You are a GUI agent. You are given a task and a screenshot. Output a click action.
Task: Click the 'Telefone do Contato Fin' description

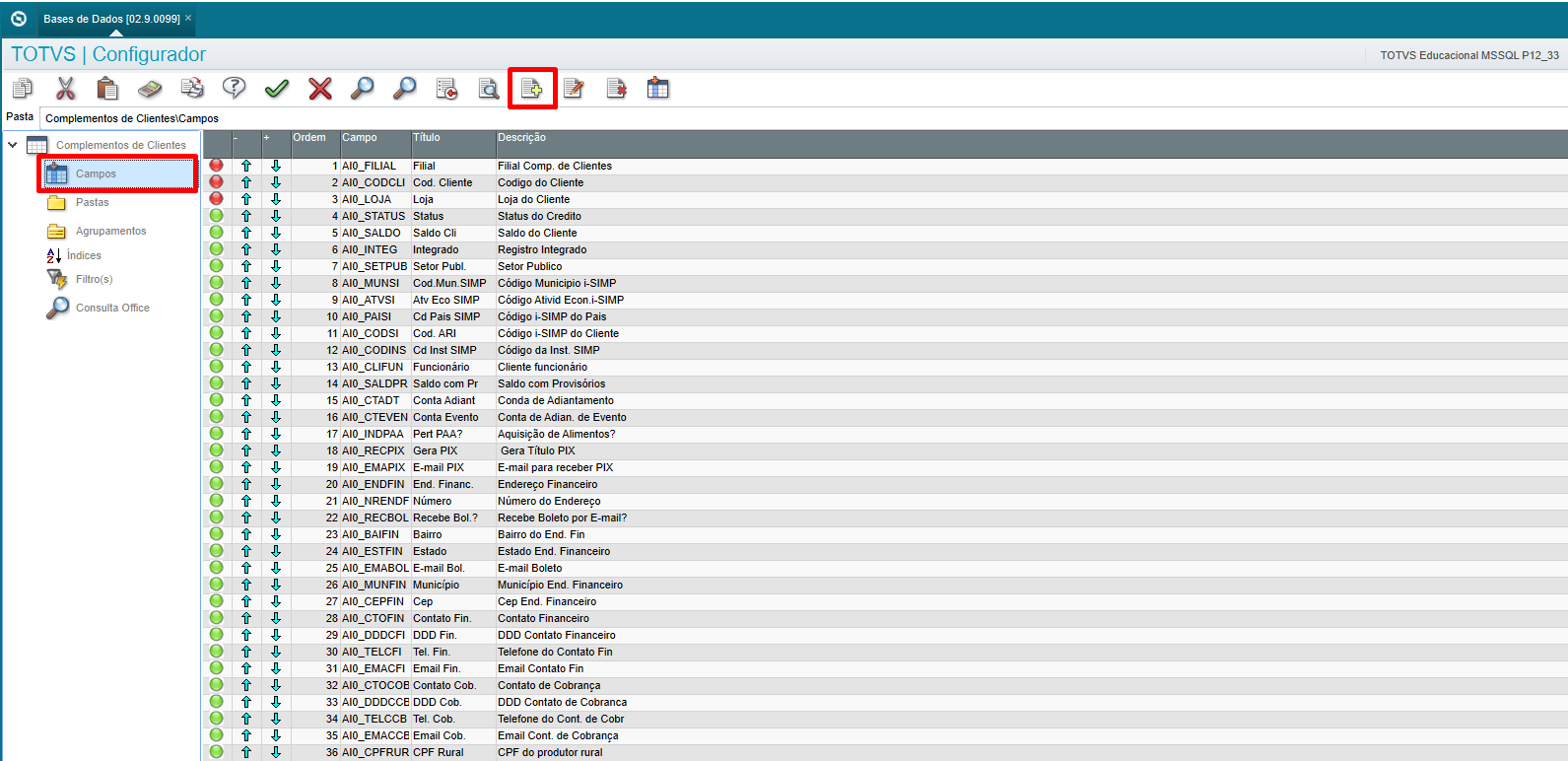tap(555, 652)
